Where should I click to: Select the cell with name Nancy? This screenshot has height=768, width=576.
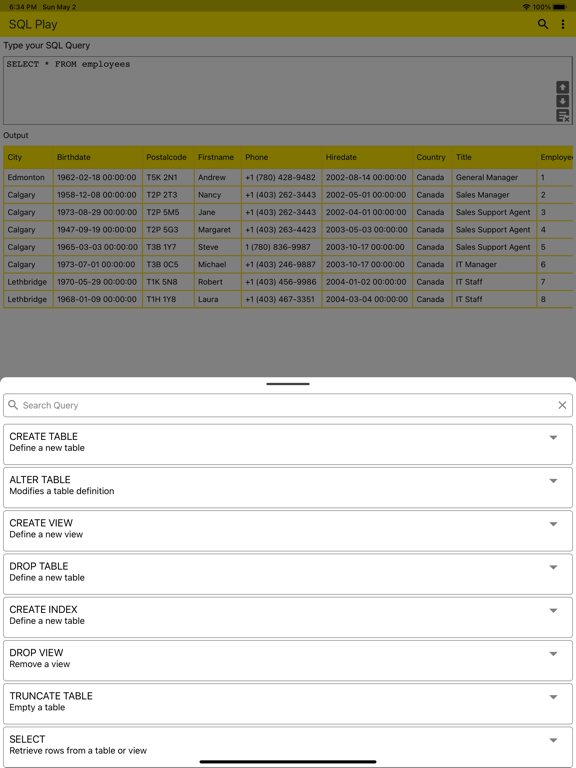click(217, 195)
